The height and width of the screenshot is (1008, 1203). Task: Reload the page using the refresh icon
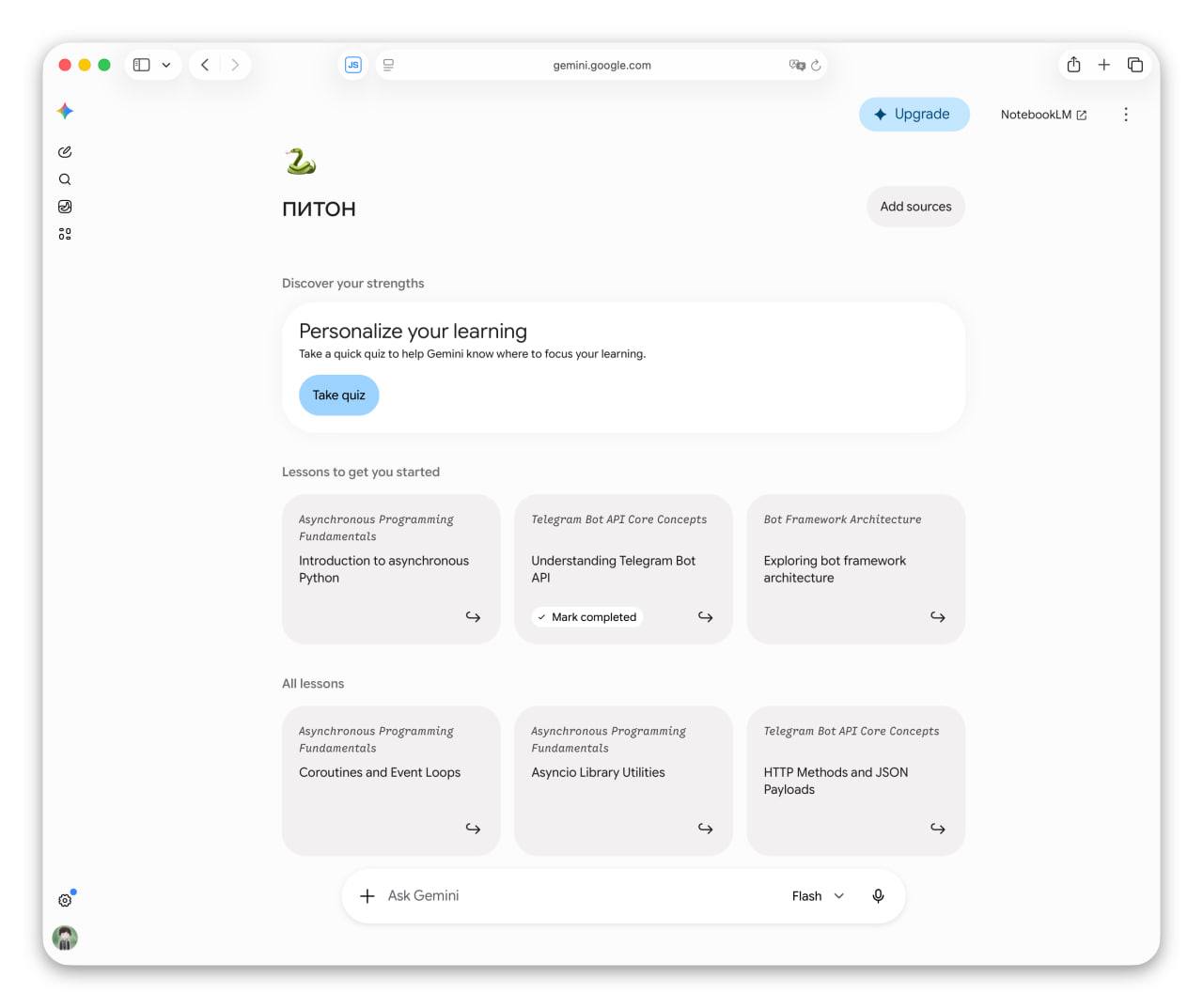coord(816,65)
